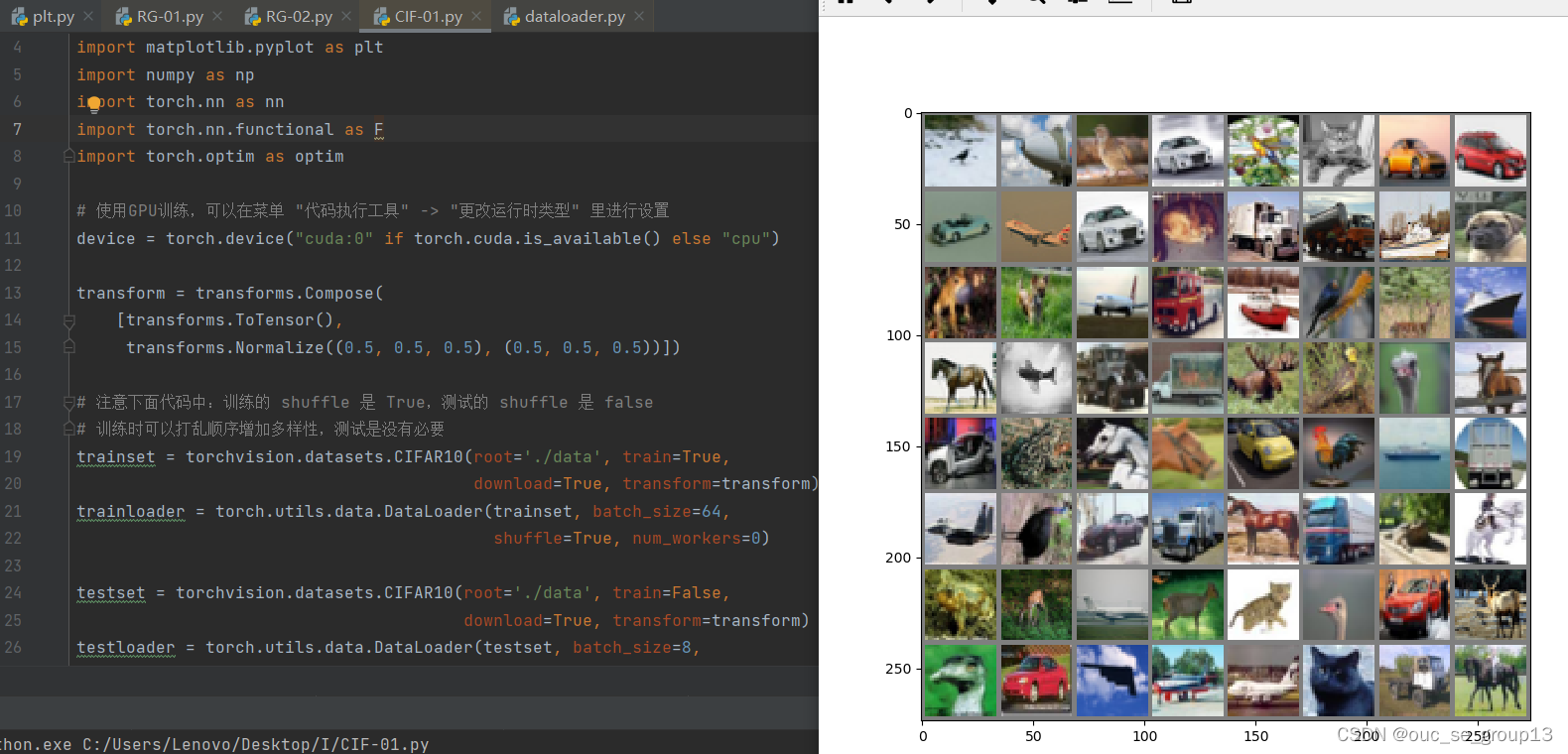The image size is (1568, 754).
Task: Click the red fire truck image in the plot
Action: click(1188, 302)
